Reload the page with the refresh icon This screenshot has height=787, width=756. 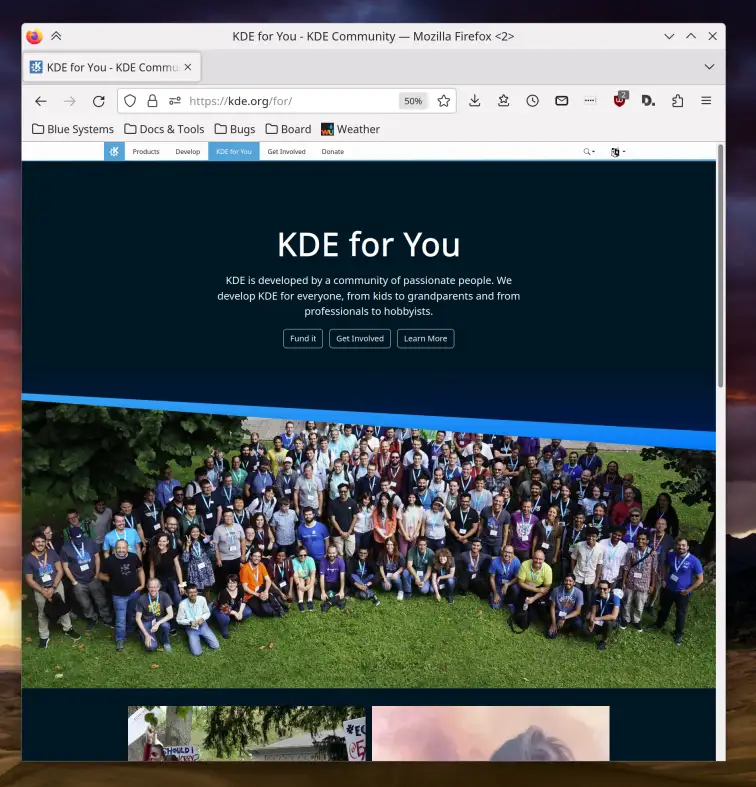tap(98, 101)
